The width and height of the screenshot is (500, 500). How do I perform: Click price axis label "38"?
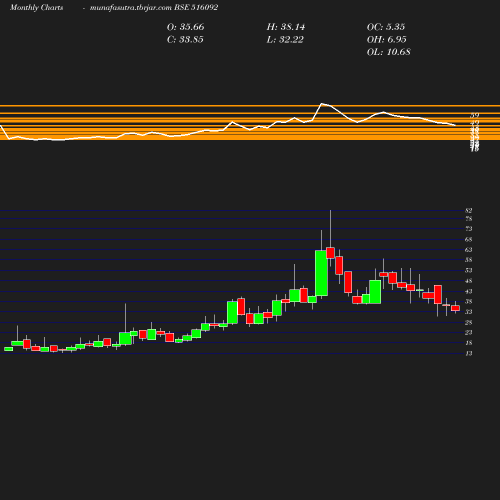click(469, 302)
